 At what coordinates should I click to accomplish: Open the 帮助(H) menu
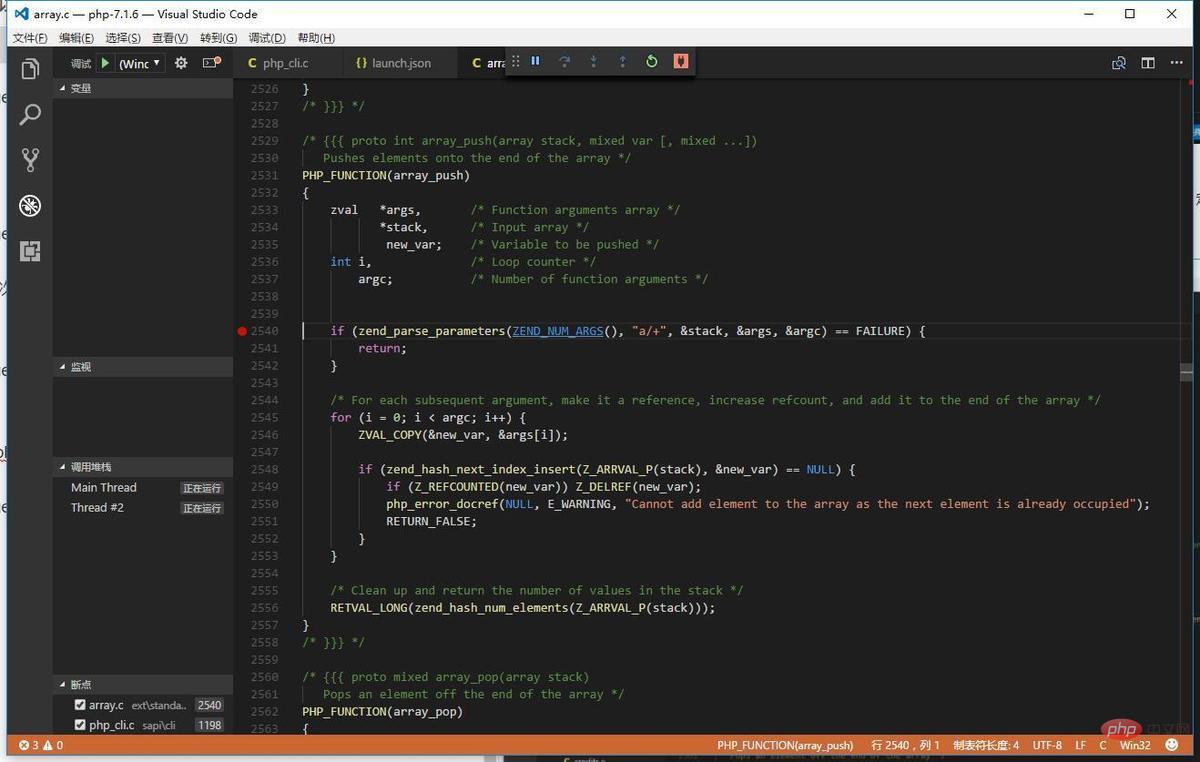pyautogui.click(x=316, y=38)
